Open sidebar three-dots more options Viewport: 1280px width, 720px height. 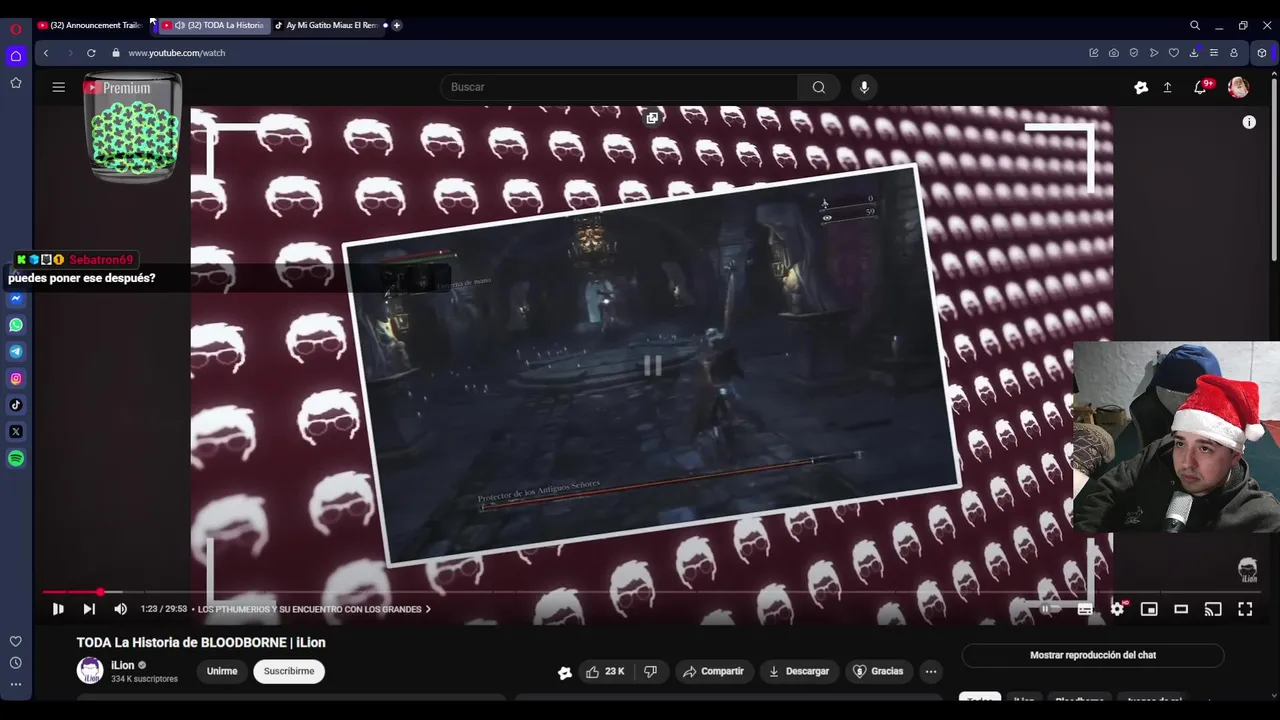coord(16,685)
